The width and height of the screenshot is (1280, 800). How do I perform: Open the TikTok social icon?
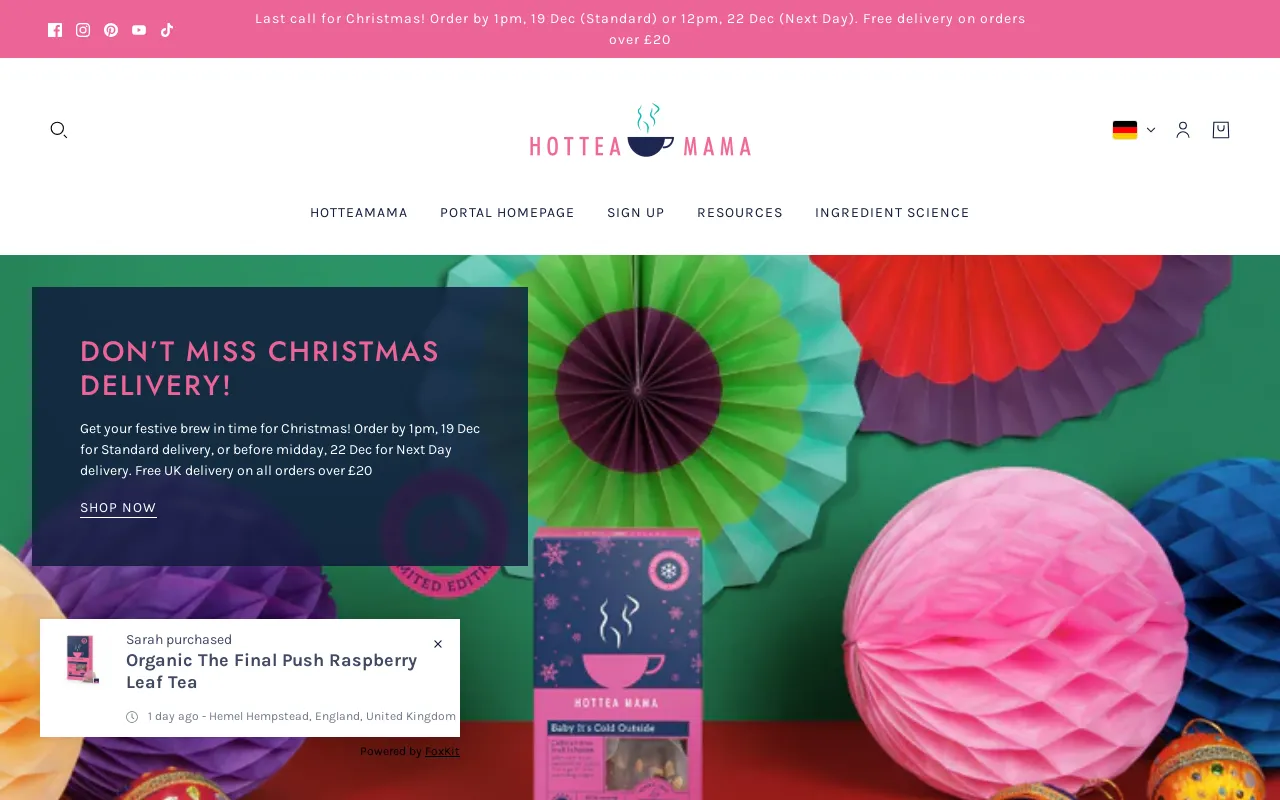[x=167, y=30]
